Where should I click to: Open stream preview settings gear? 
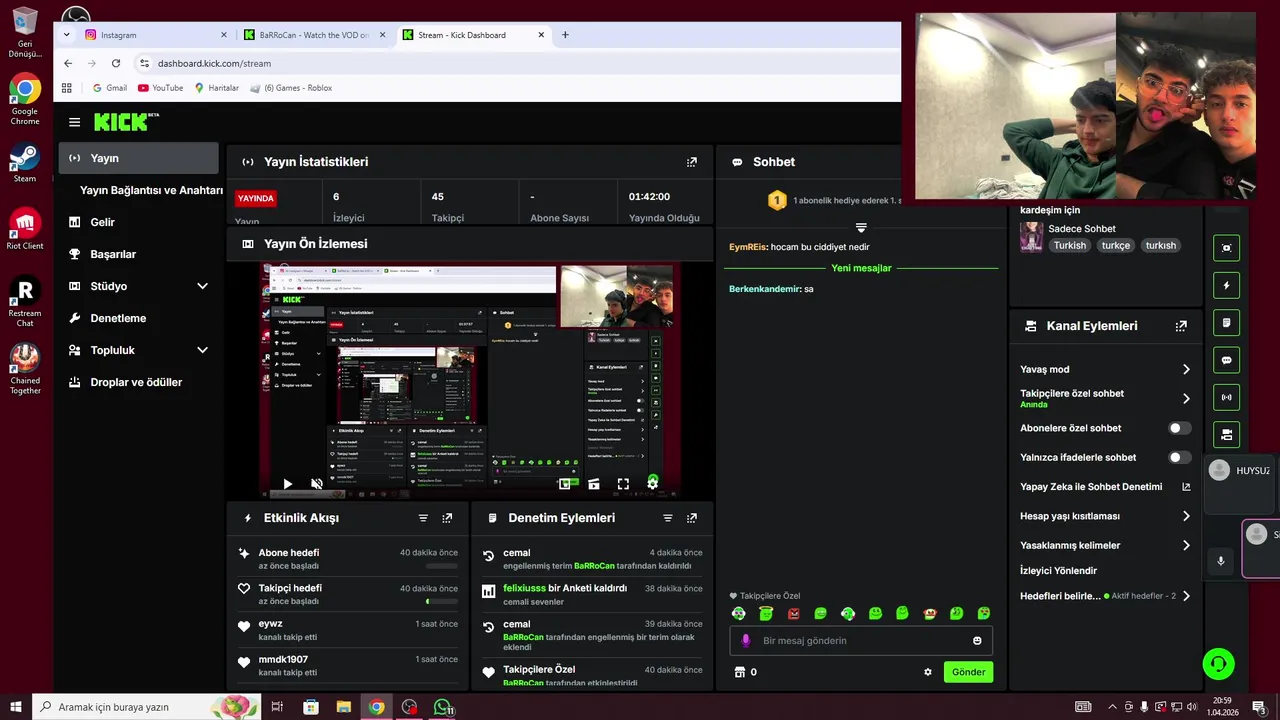click(x=653, y=483)
